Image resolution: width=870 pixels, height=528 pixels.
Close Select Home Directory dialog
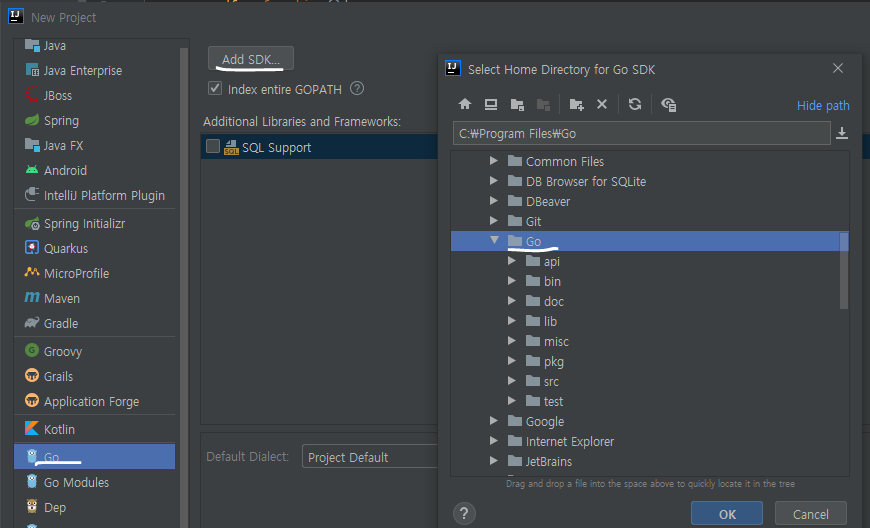838,68
